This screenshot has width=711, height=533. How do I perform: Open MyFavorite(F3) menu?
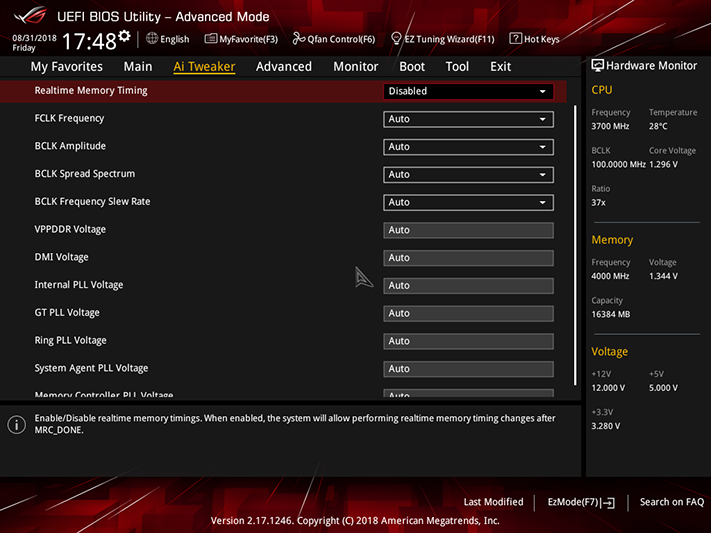click(x=241, y=39)
